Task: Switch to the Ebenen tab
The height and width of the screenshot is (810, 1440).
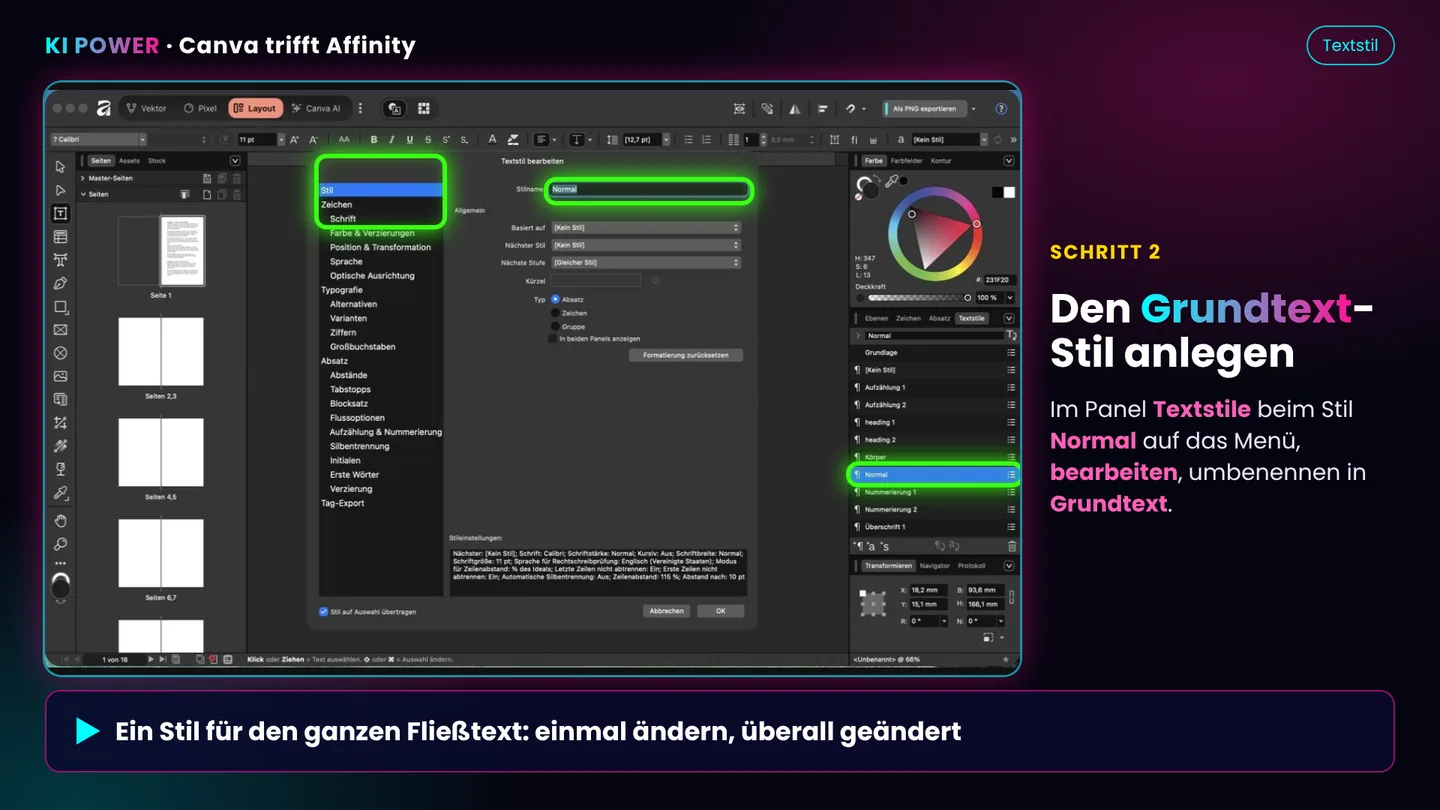Action: [876, 318]
